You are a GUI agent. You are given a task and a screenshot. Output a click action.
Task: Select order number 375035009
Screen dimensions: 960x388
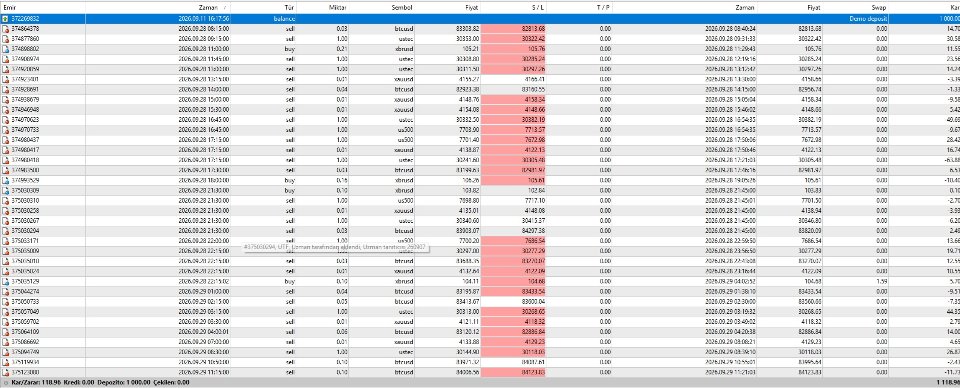tap(25, 251)
